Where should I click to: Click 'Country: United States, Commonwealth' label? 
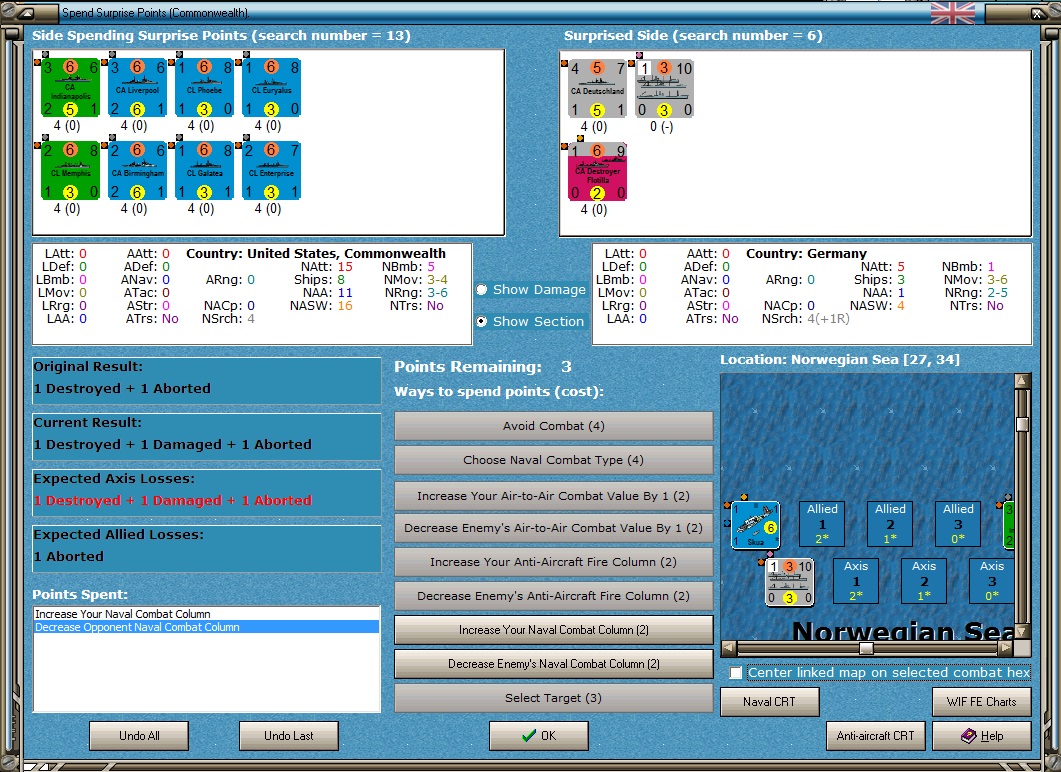coord(316,254)
